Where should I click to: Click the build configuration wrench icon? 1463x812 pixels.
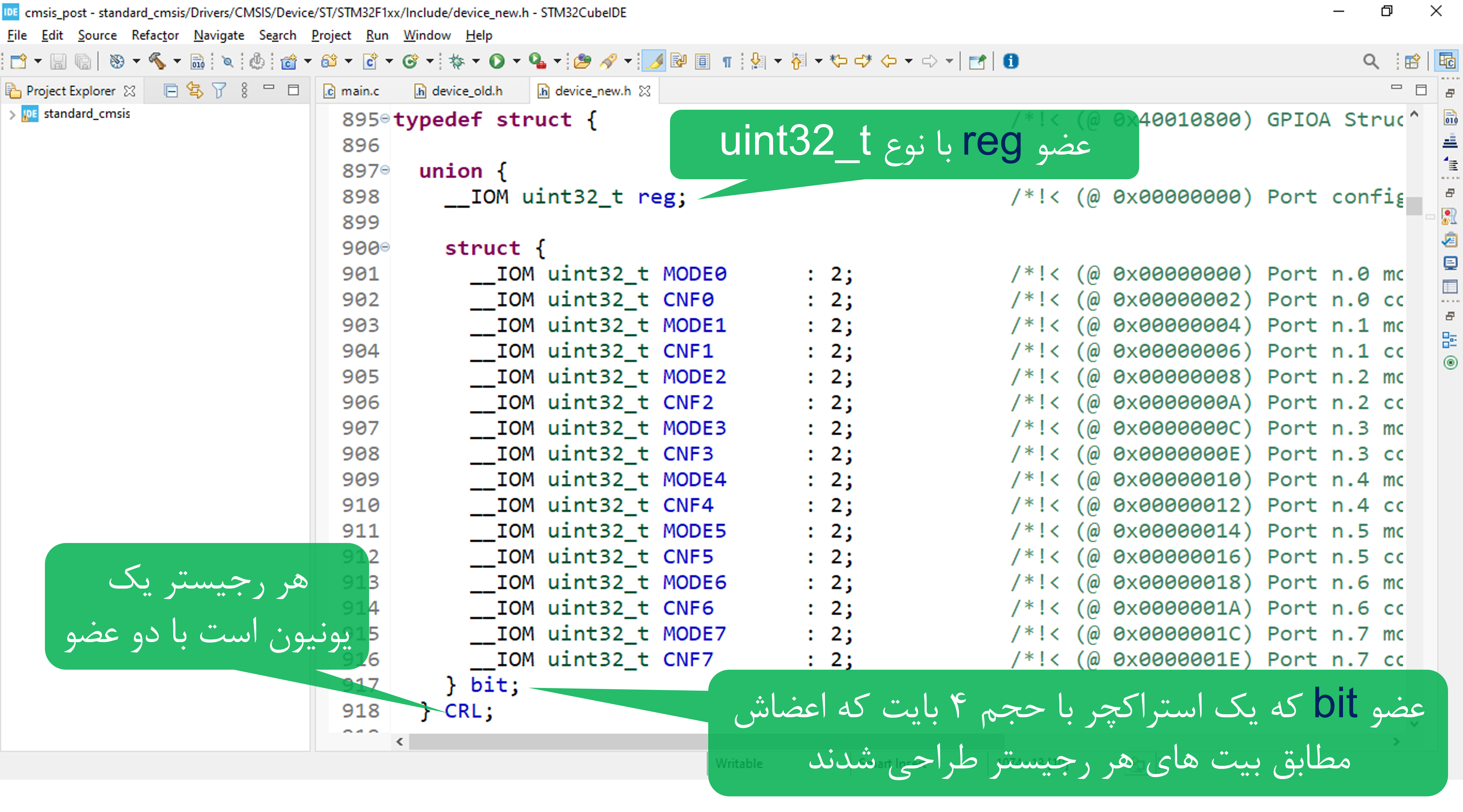point(116,61)
